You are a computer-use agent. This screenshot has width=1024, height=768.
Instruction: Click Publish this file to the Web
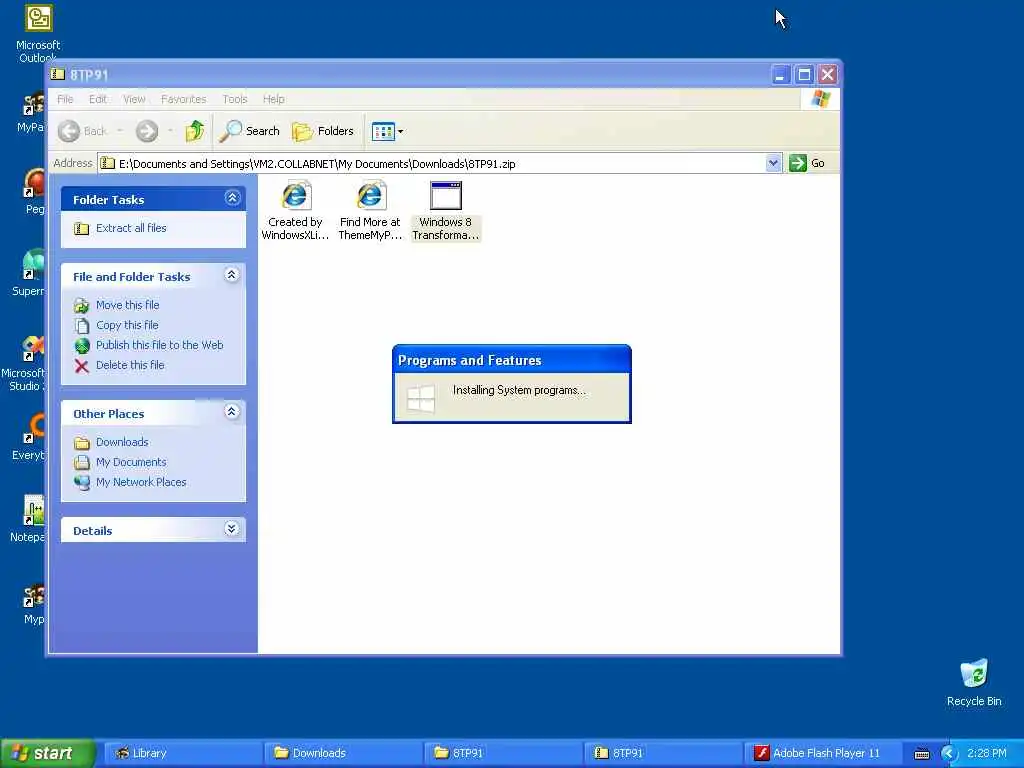(159, 345)
